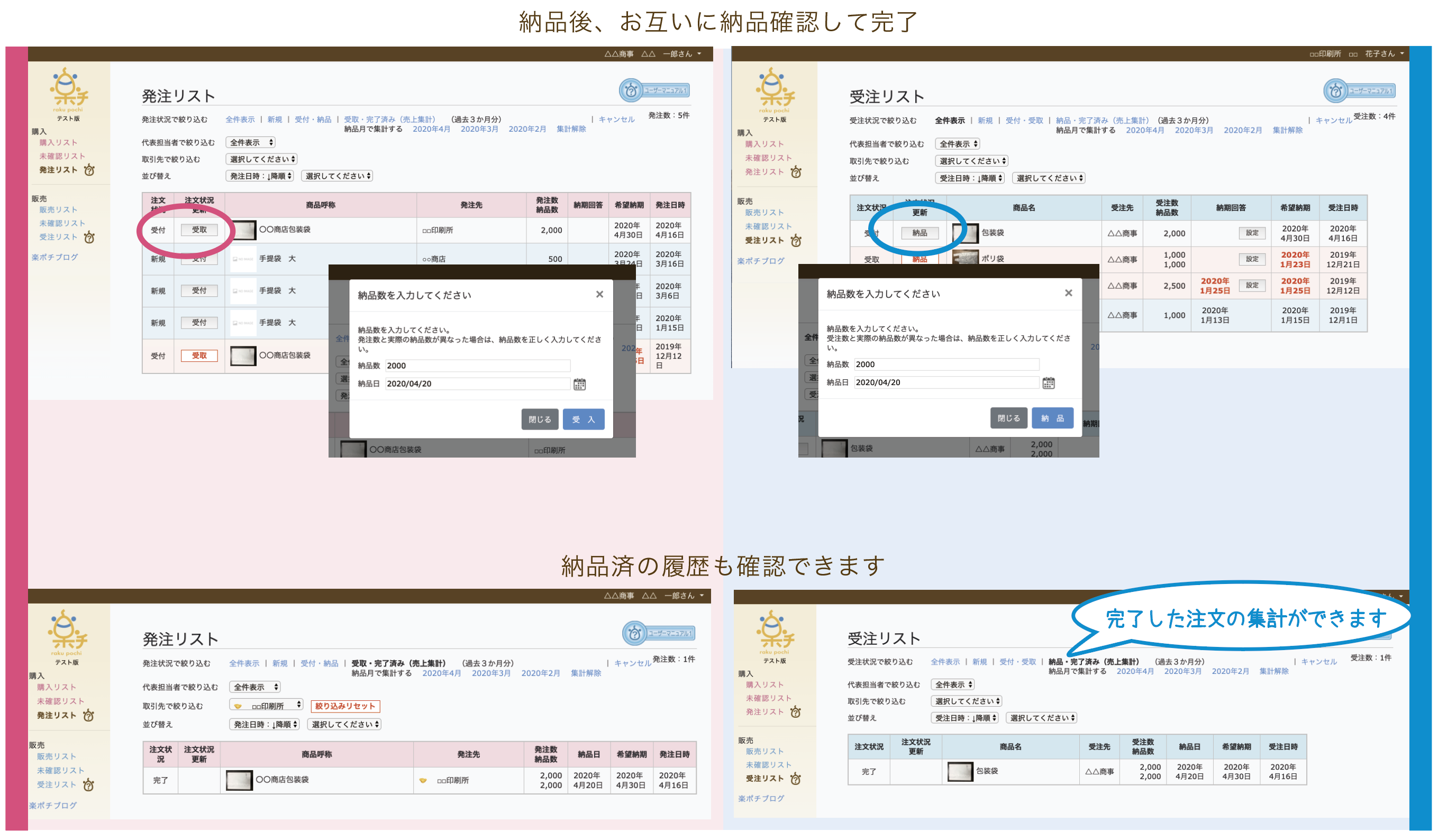Select 受付・納品 filter in upper 発注リスト

pyautogui.click(x=313, y=119)
